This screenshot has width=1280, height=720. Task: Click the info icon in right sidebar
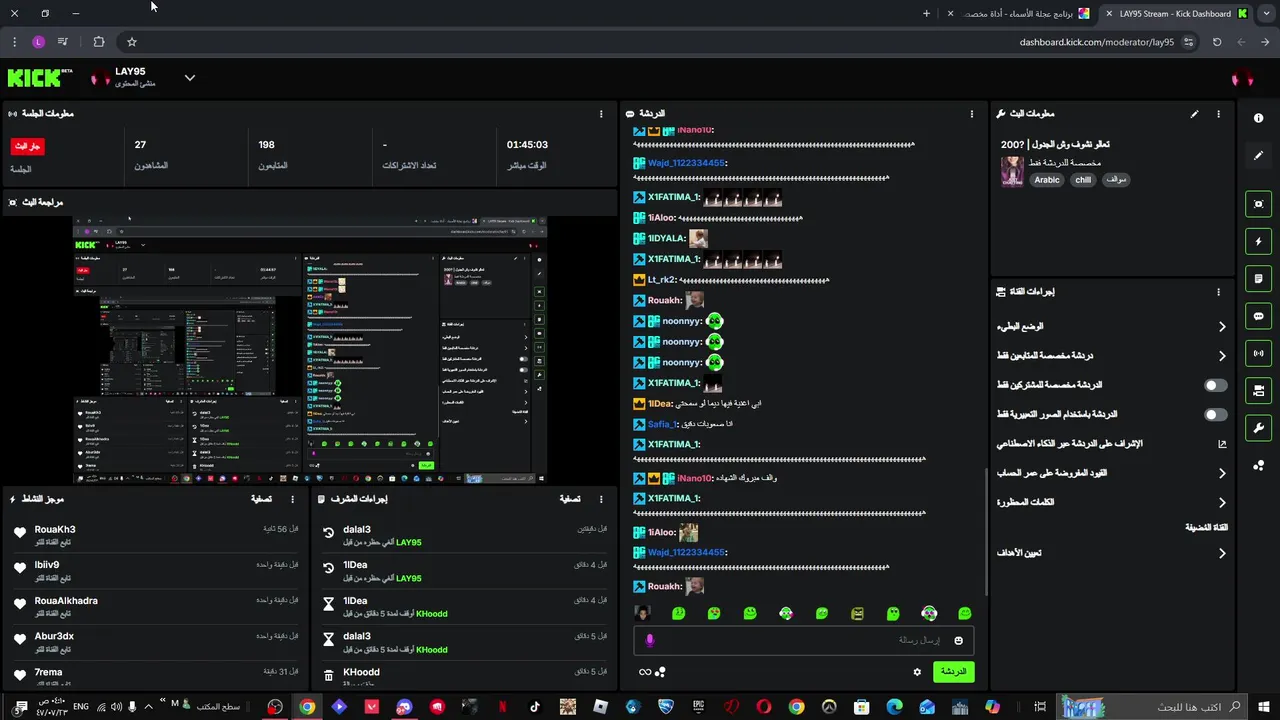1258,118
